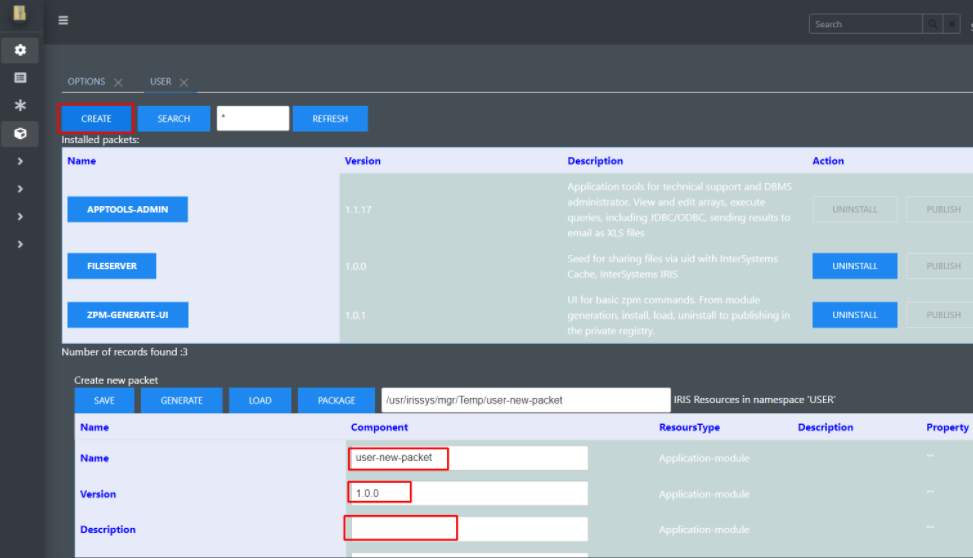Open the list view sidebar icon

pyautogui.click(x=20, y=78)
